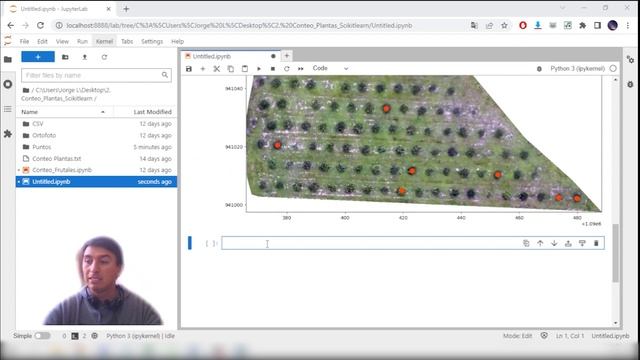This screenshot has height=360, width=640.
Task: Duplicate the active cell
Action: 526,243
